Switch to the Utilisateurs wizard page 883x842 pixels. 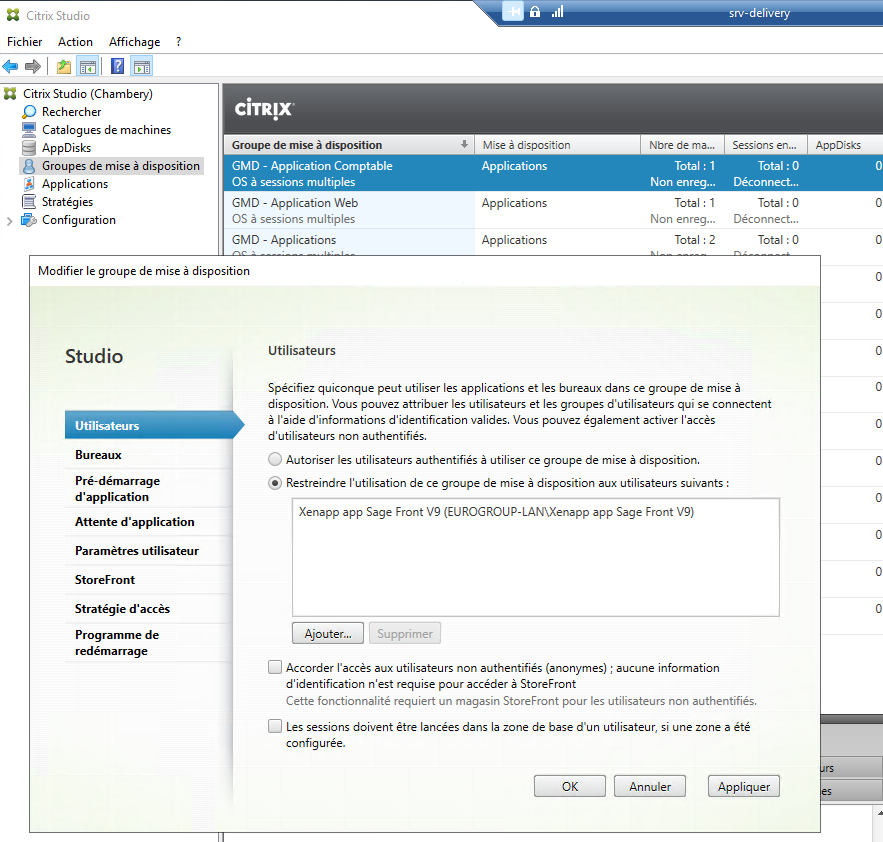[x=149, y=425]
